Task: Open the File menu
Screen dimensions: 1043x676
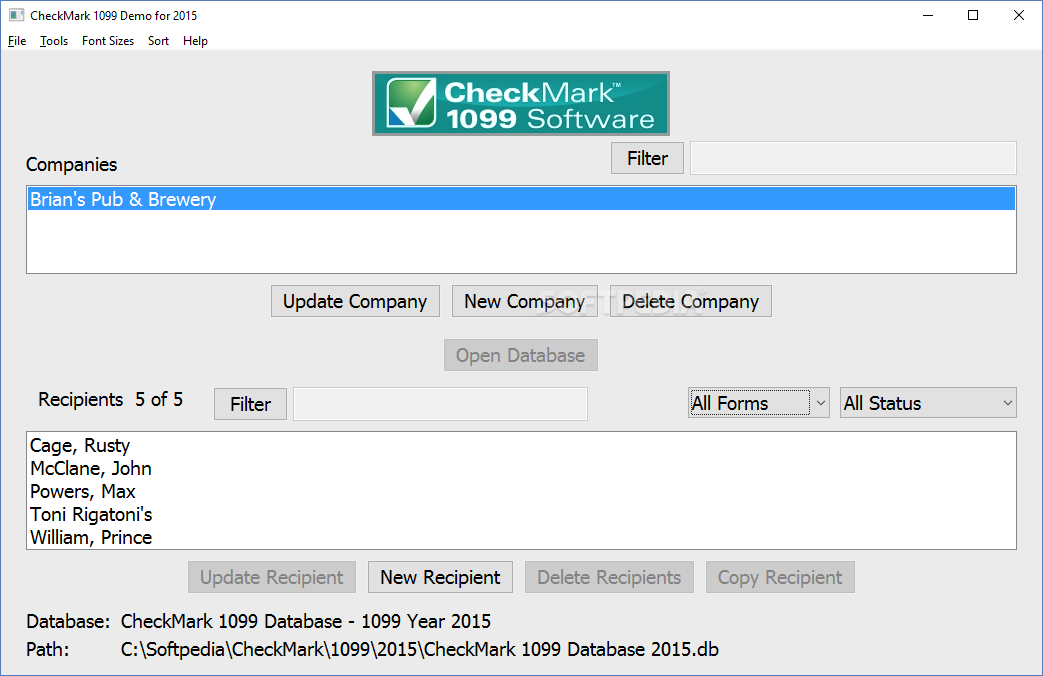Action: point(17,41)
